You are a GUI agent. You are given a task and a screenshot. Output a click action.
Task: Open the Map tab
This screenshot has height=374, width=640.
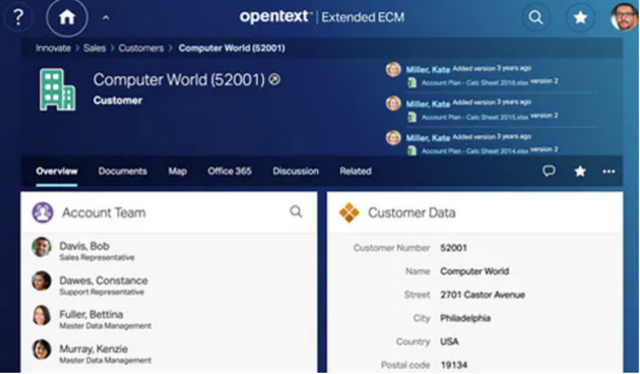(x=178, y=171)
